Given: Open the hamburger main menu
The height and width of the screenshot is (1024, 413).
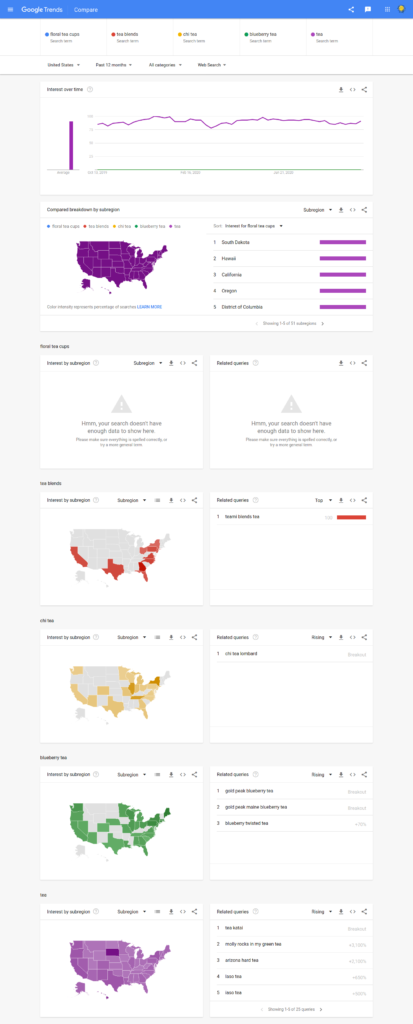Looking at the screenshot, I should tap(10, 9).
